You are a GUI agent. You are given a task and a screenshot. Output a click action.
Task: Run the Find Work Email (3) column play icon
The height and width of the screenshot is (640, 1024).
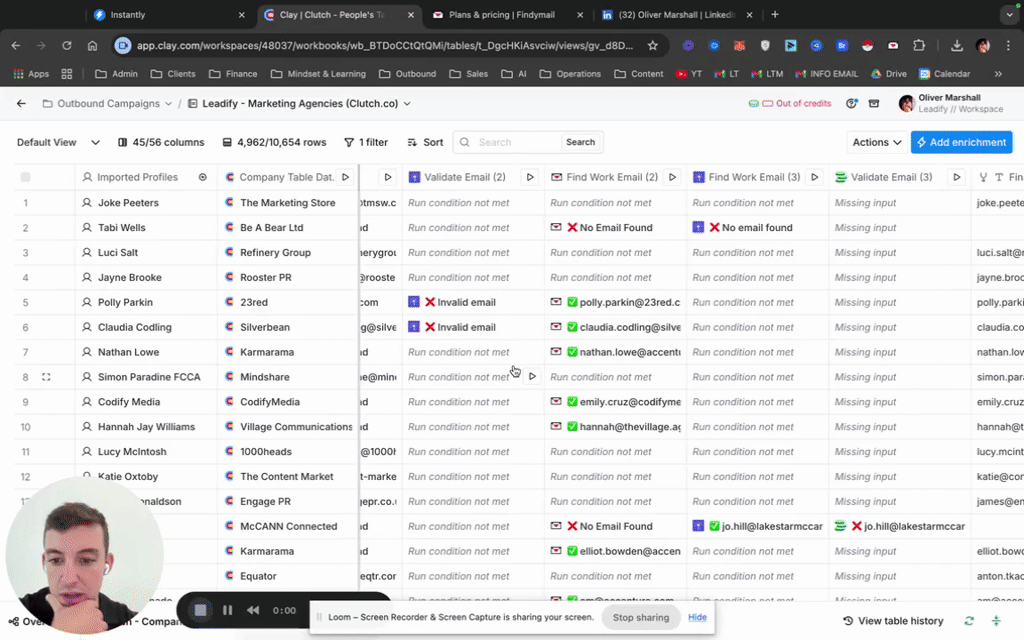(815, 177)
